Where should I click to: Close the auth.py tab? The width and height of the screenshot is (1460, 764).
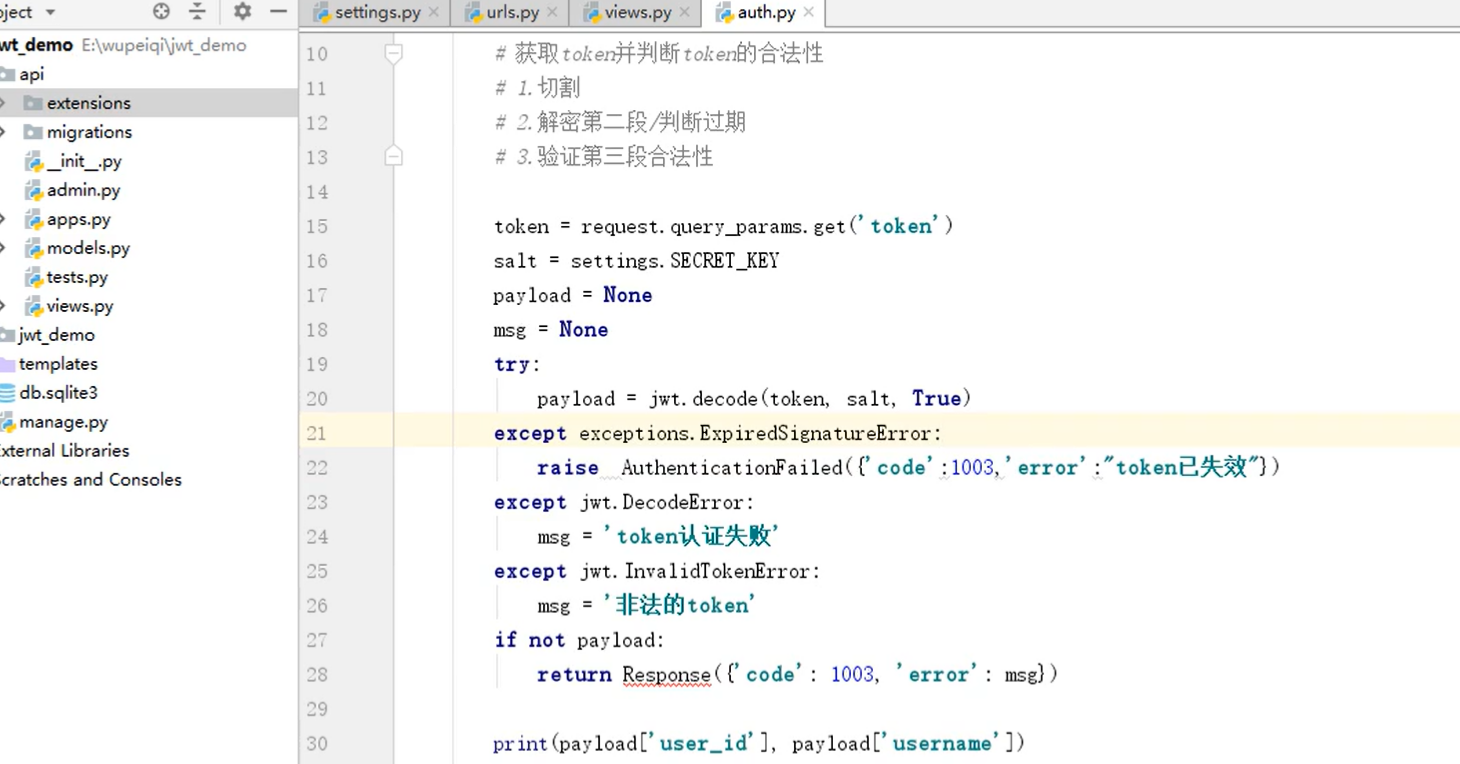pyautogui.click(x=808, y=13)
